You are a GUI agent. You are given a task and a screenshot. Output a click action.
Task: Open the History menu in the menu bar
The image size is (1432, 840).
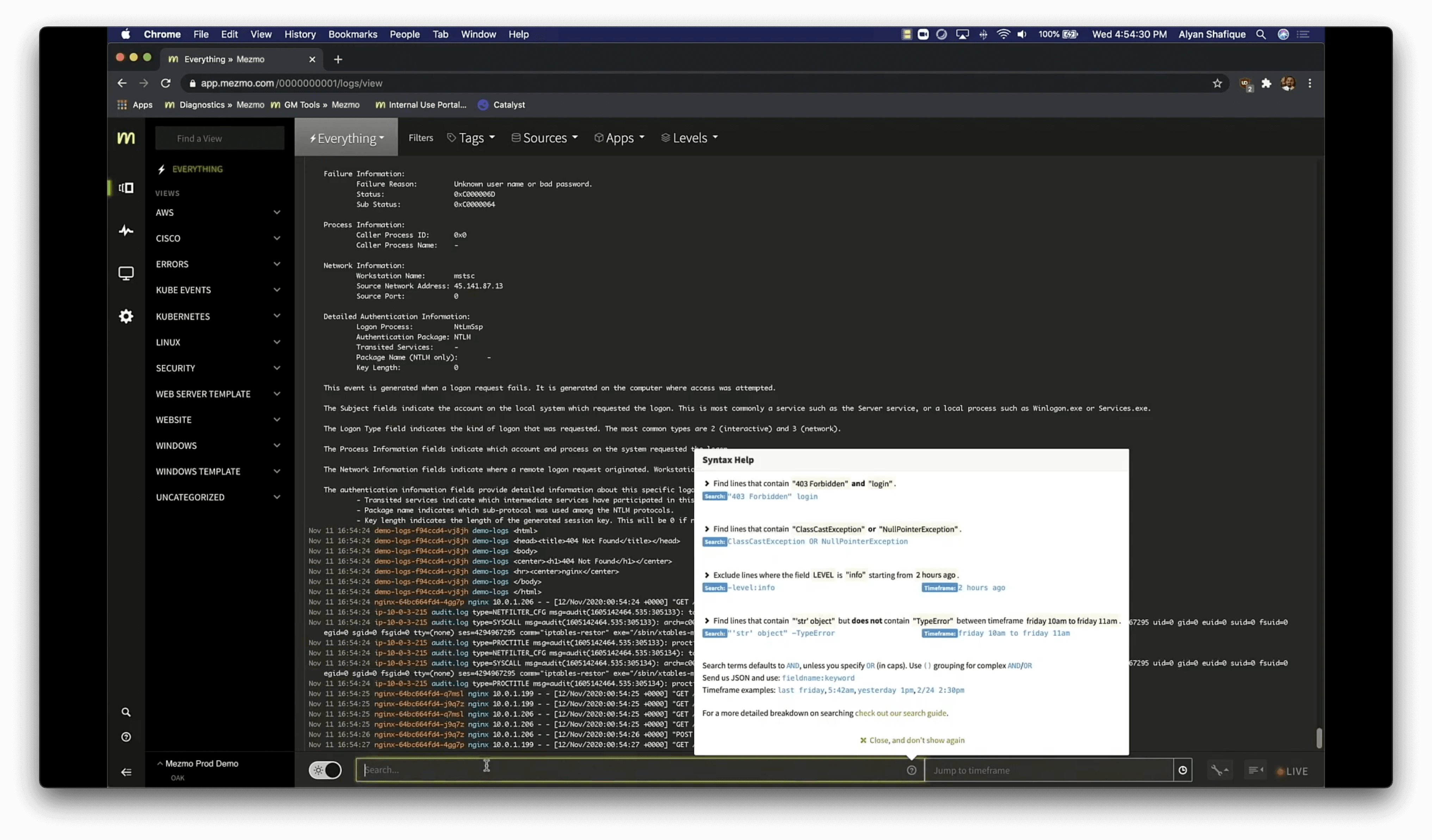(300, 34)
